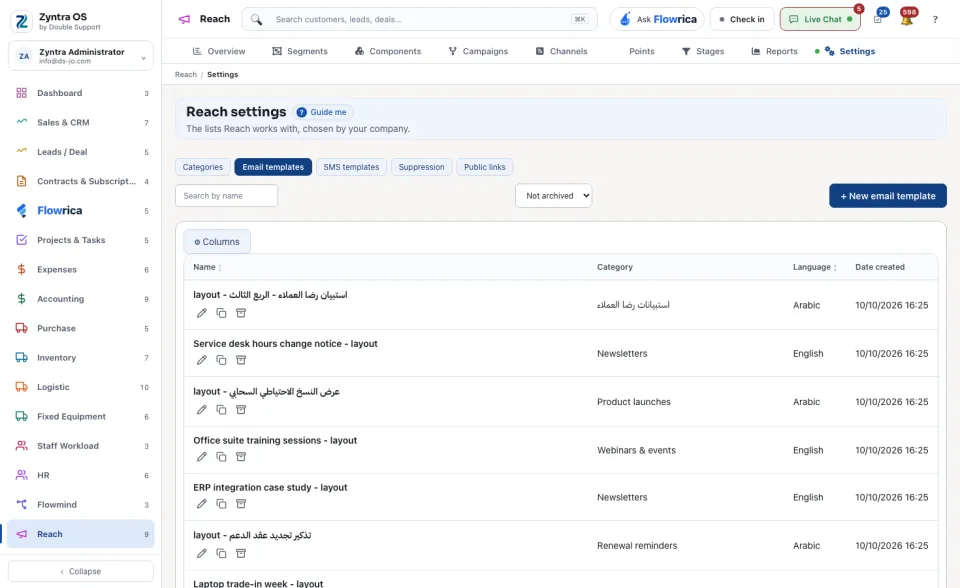Open HR module in the sidebar

(x=81, y=475)
